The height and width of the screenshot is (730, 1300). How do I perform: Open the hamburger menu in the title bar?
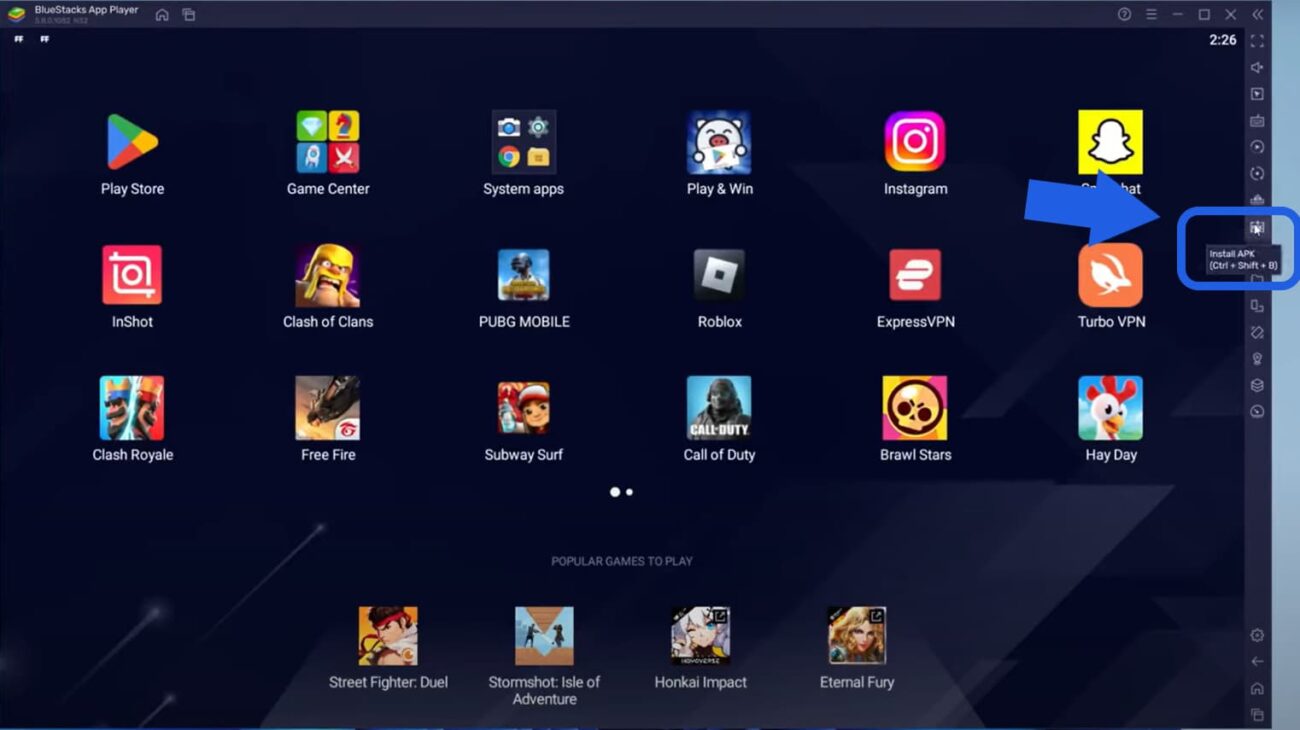pyautogui.click(x=1151, y=14)
